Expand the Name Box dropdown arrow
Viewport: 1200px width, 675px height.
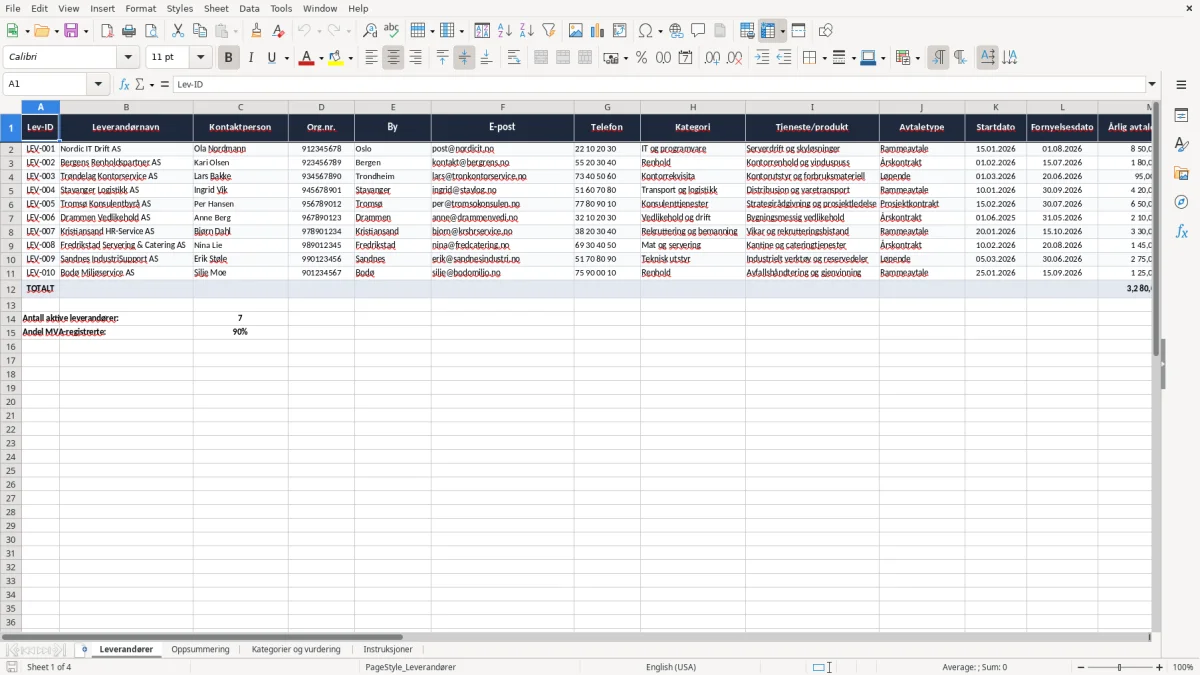[x=98, y=85]
